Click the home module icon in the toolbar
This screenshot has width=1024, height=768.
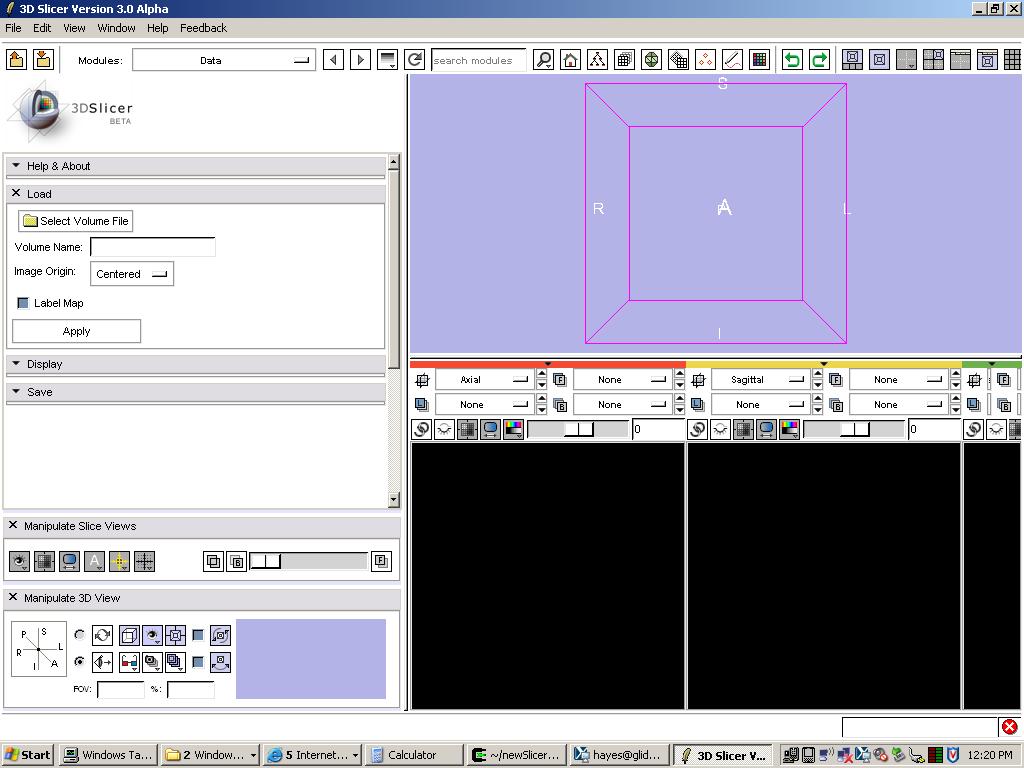tap(570, 60)
